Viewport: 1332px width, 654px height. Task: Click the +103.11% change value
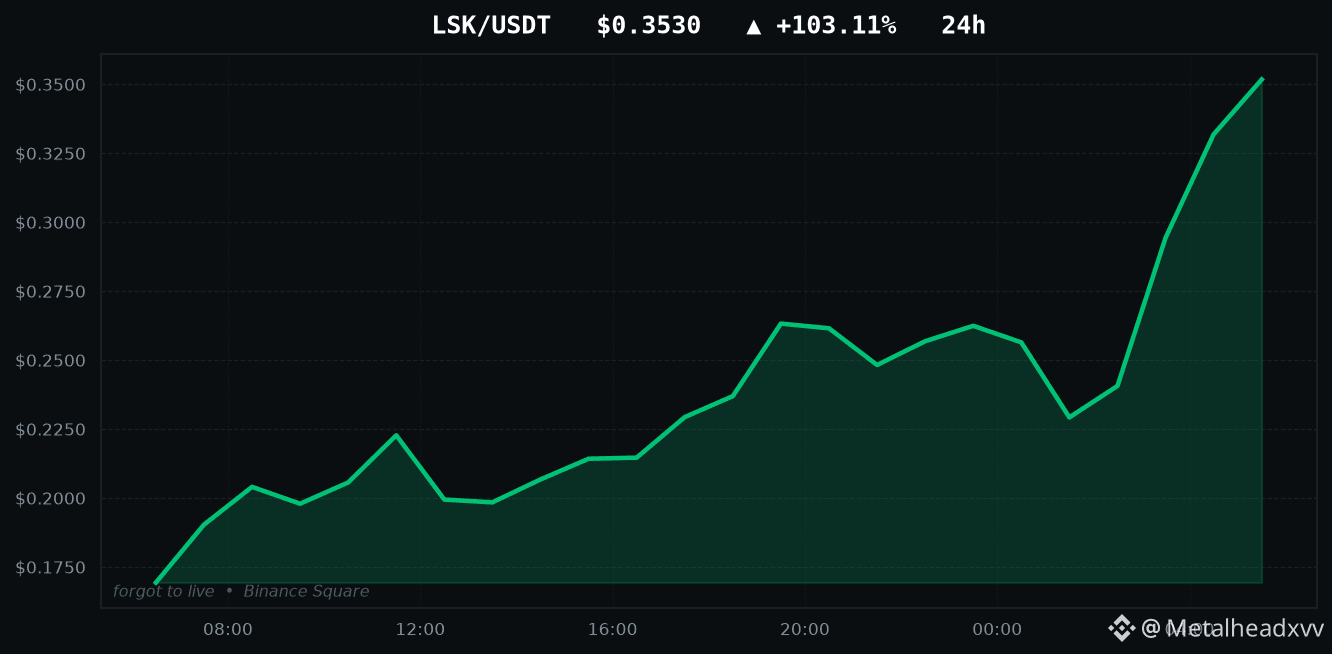pyautogui.click(x=836, y=26)
